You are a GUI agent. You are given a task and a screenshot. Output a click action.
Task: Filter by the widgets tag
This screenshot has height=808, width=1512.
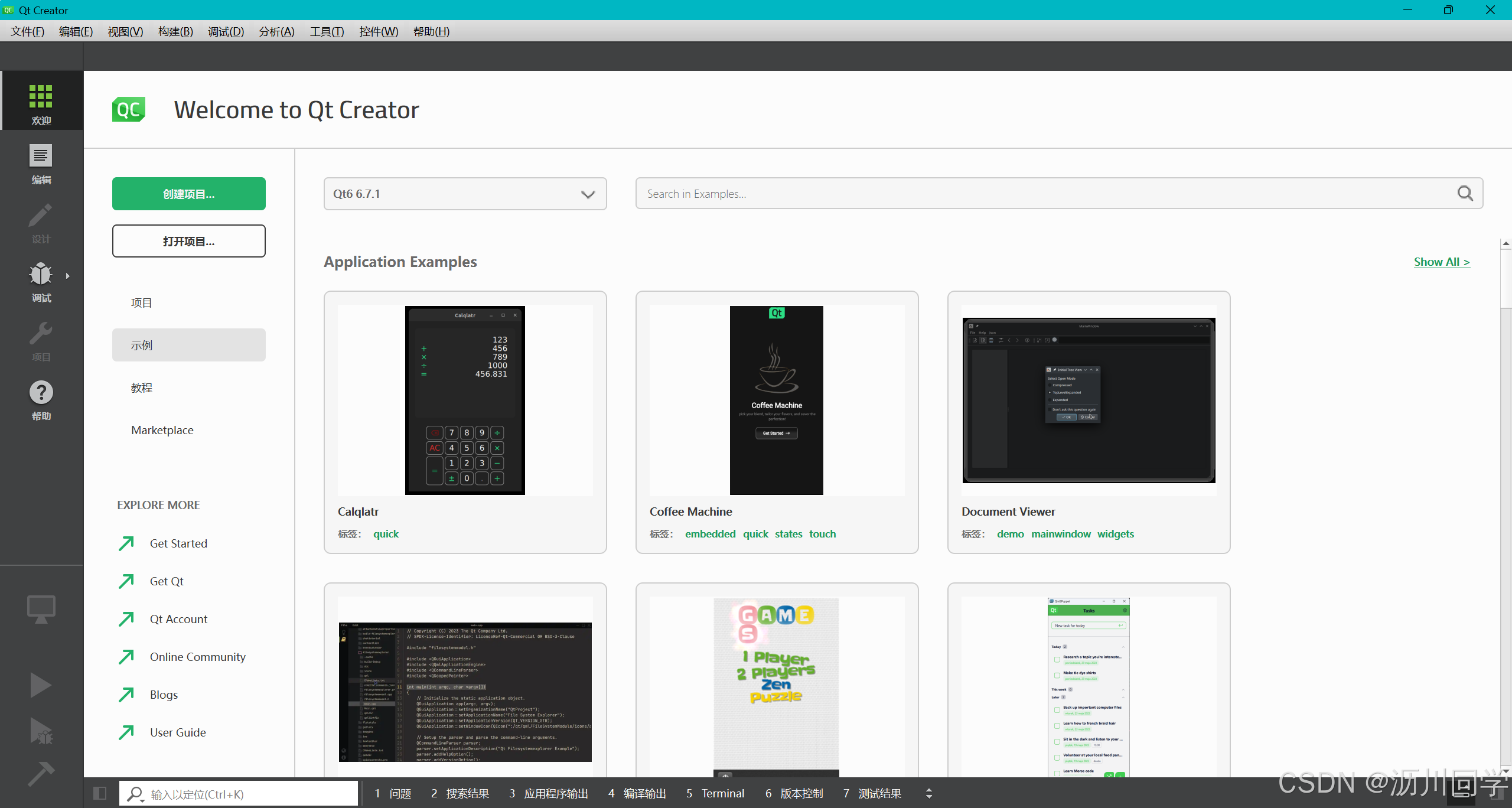pos(1115,534)
